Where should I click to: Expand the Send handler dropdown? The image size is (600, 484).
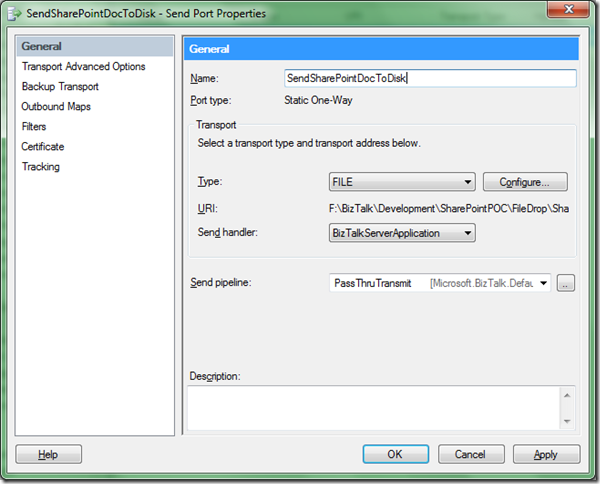point(402,233)
